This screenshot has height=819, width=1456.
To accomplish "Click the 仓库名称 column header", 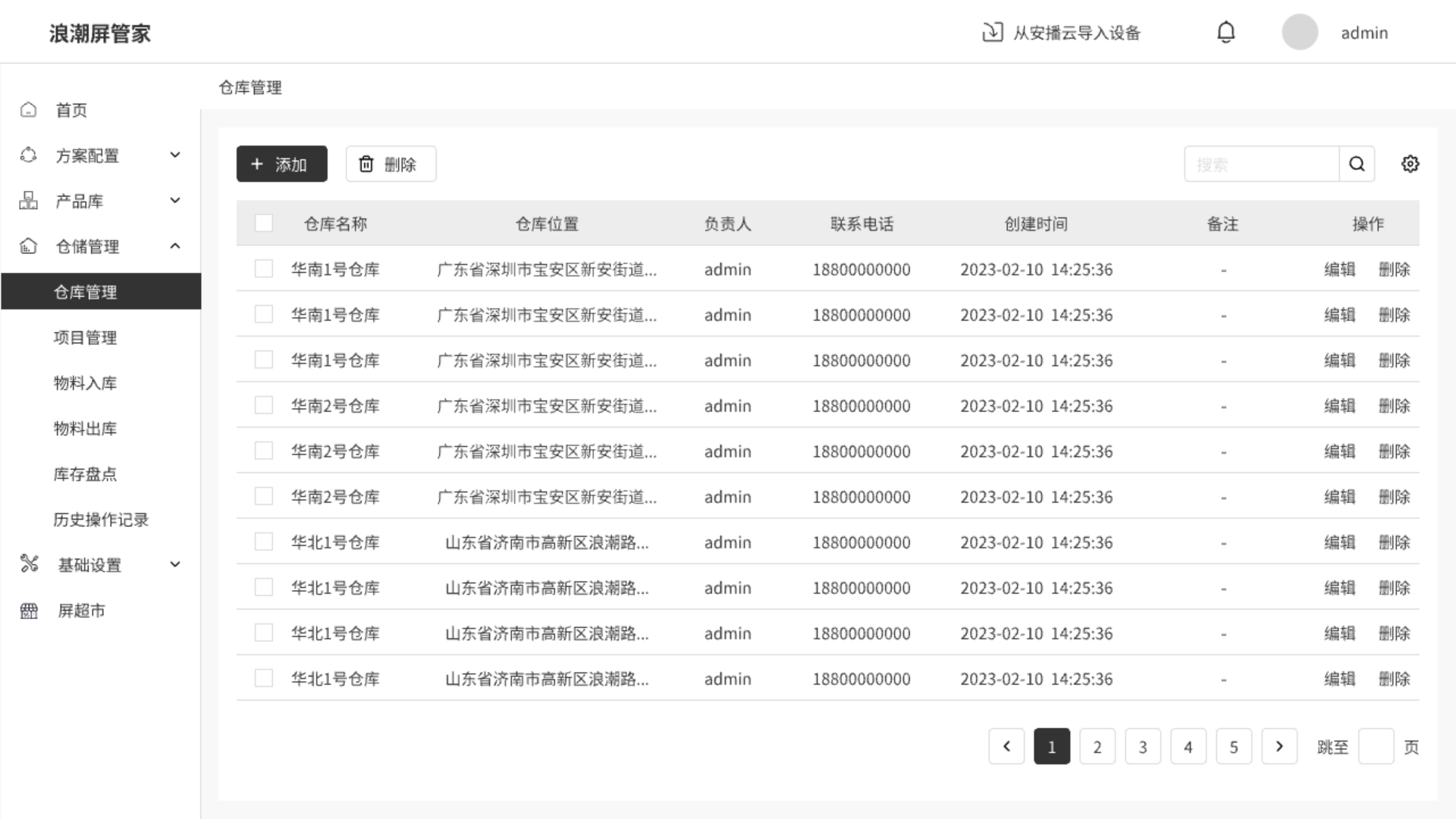I will pyautogui.click(x=335, y=224).
